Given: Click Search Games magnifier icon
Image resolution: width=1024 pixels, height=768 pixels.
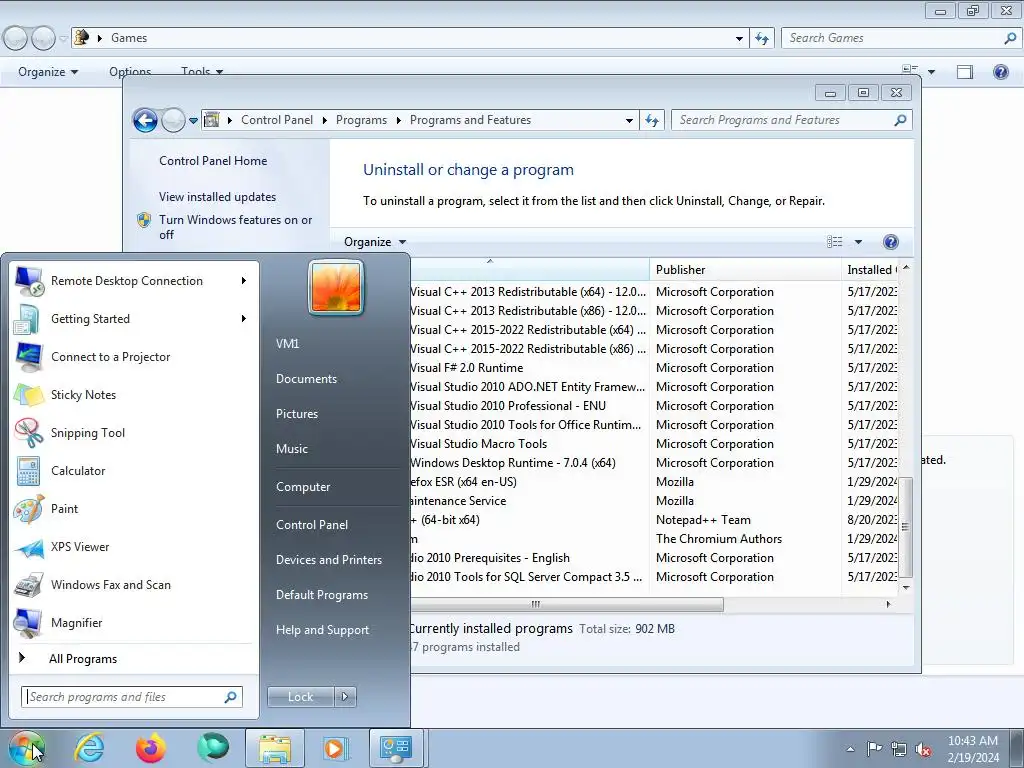Looking at the screenshot, I should pos(1010,38).
